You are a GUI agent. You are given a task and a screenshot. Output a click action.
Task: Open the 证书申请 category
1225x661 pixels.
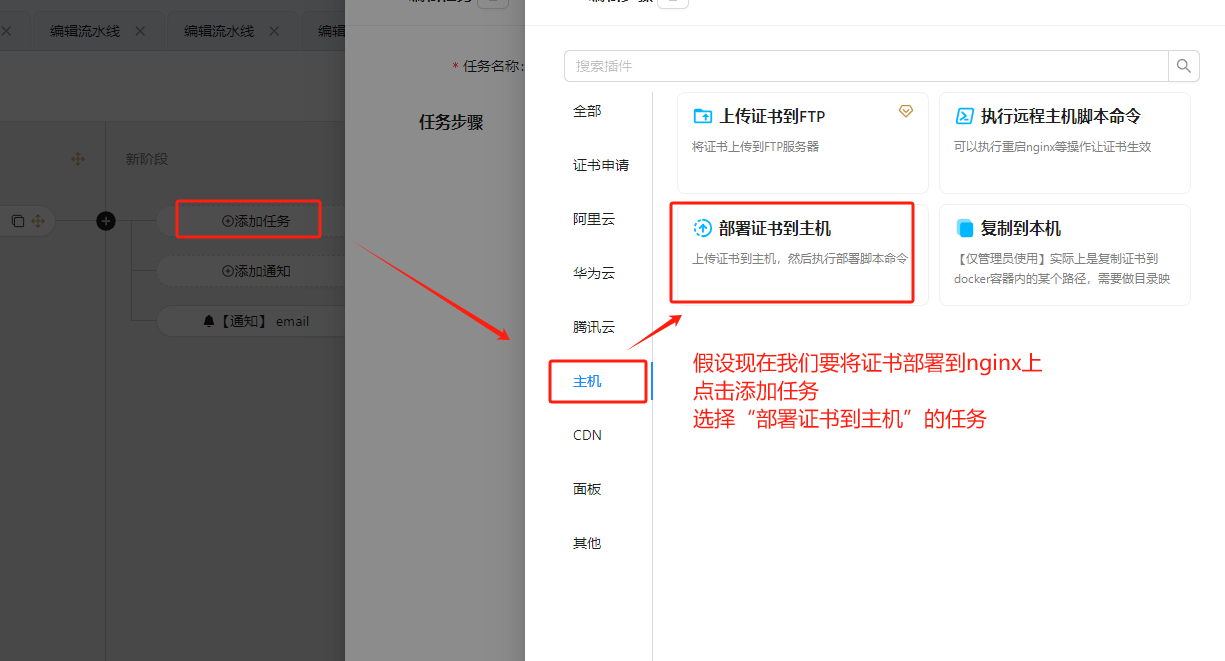pyautogui.click(x=600, y=165)
